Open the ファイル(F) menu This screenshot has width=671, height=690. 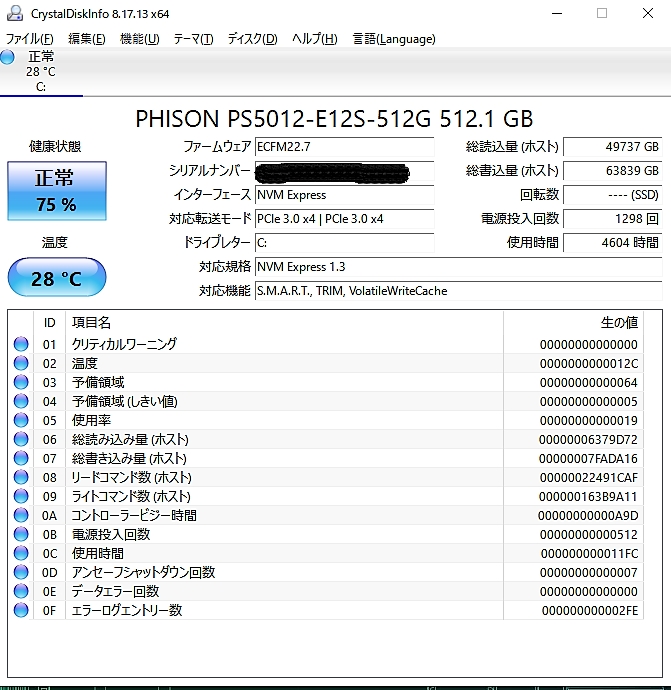(x=29, y=39)
